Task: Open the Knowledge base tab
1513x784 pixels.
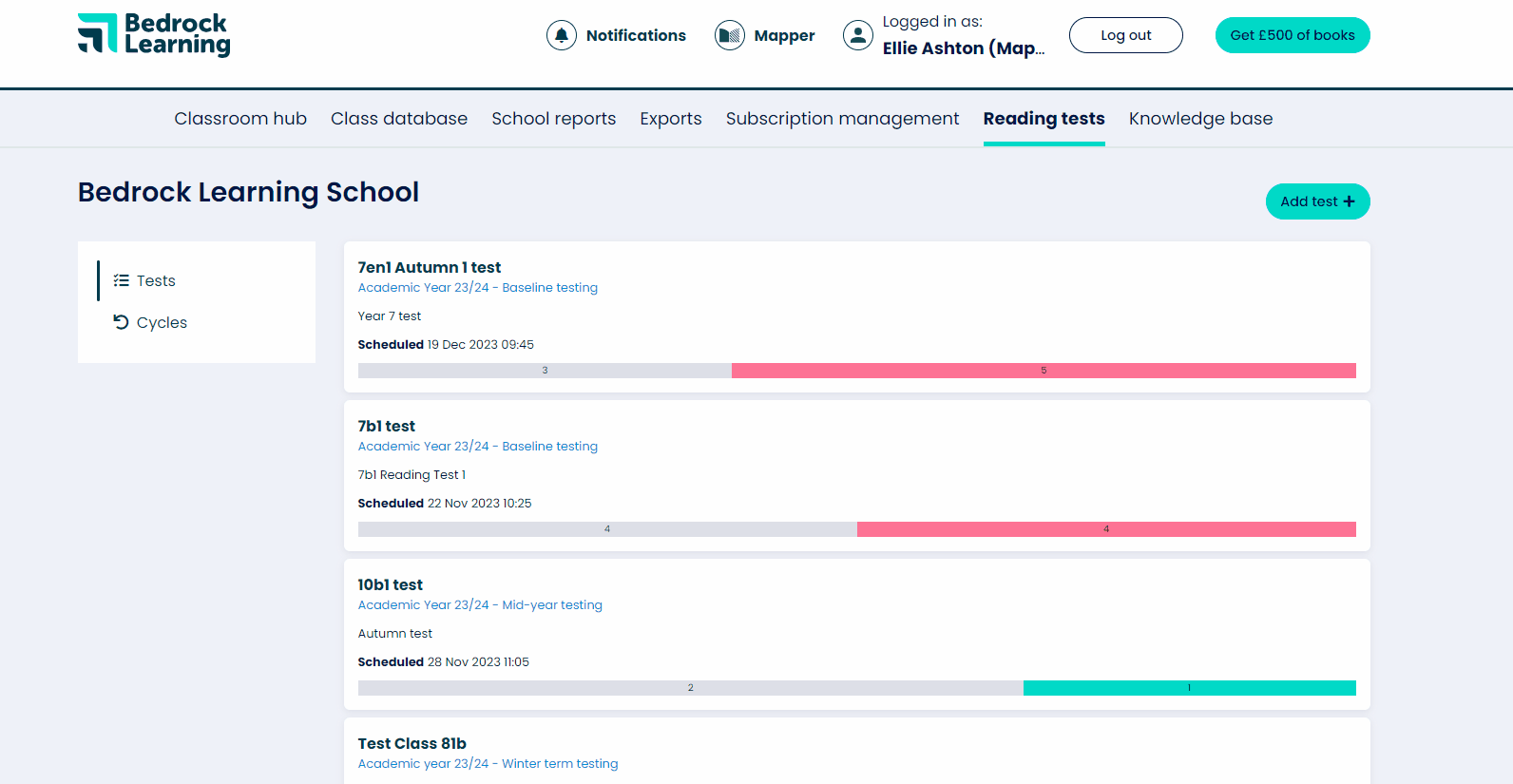Action: pyautogui.click(x=1201, y=119)
